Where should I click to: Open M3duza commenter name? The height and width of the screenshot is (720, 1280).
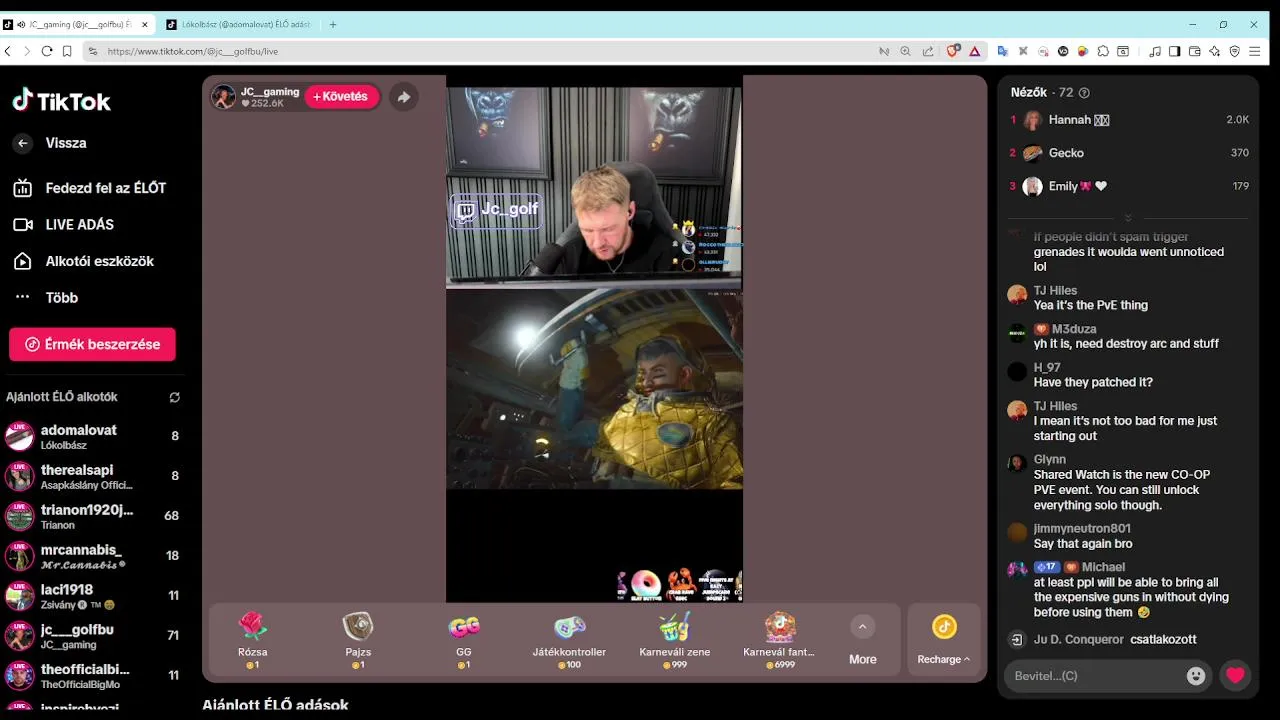[1074, 329]
